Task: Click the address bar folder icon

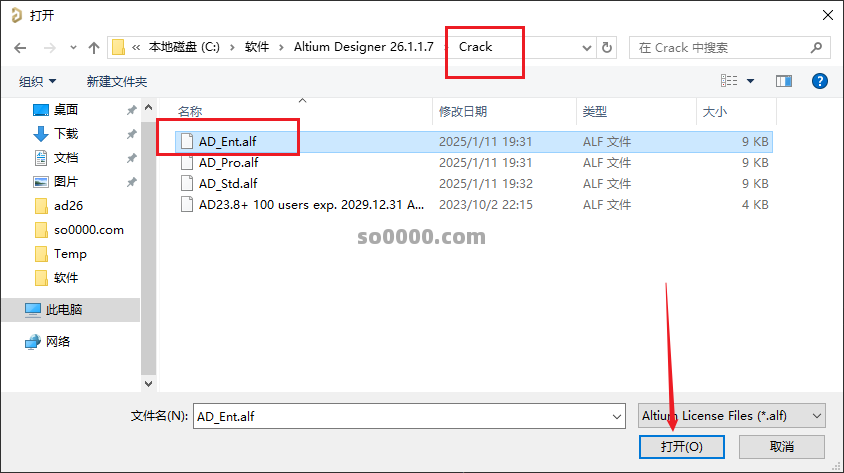Action: tap(118, 47)
